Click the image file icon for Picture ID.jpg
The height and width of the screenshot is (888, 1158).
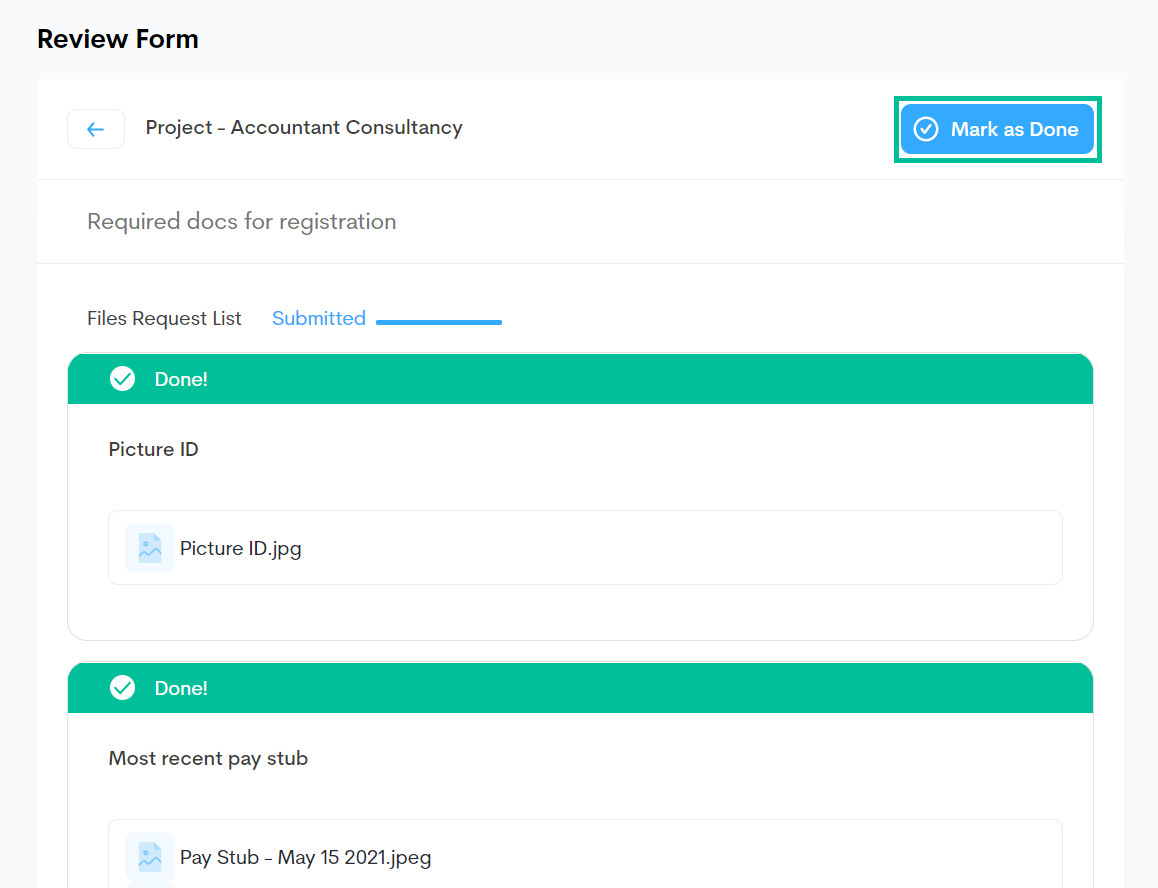coord(150,548)
